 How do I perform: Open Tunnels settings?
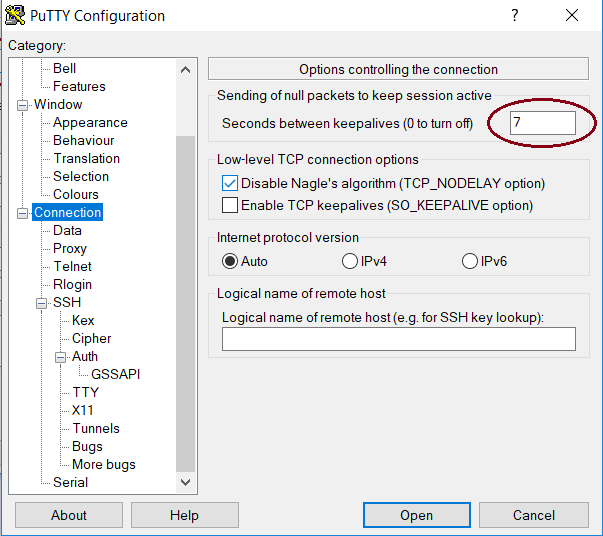click(96, 429)
